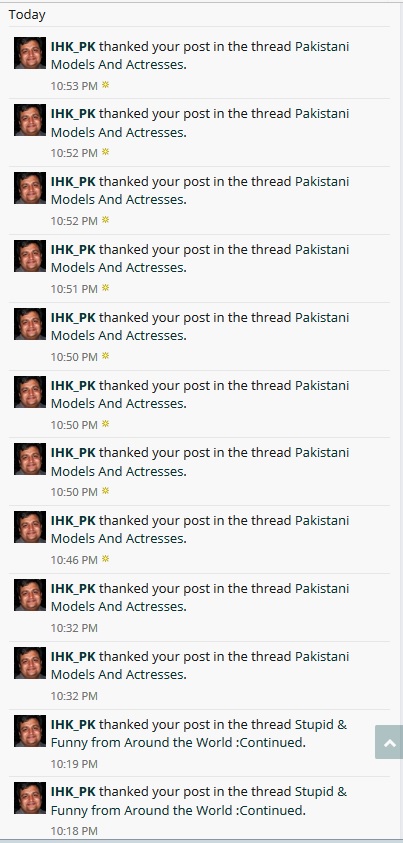Click the yellow star next to 10:51 PM
Screen dimensions: 403x843
[105, 288]
